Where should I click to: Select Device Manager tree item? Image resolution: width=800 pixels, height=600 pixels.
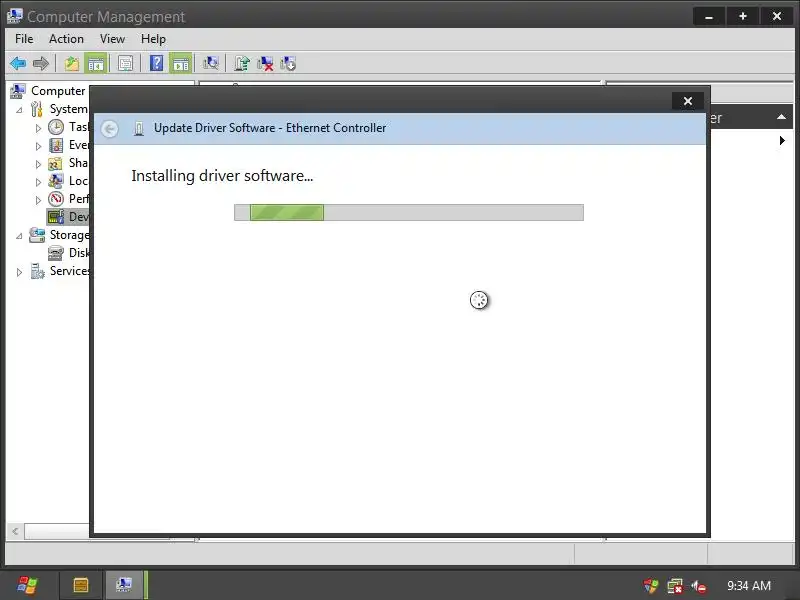coord(68,217)
